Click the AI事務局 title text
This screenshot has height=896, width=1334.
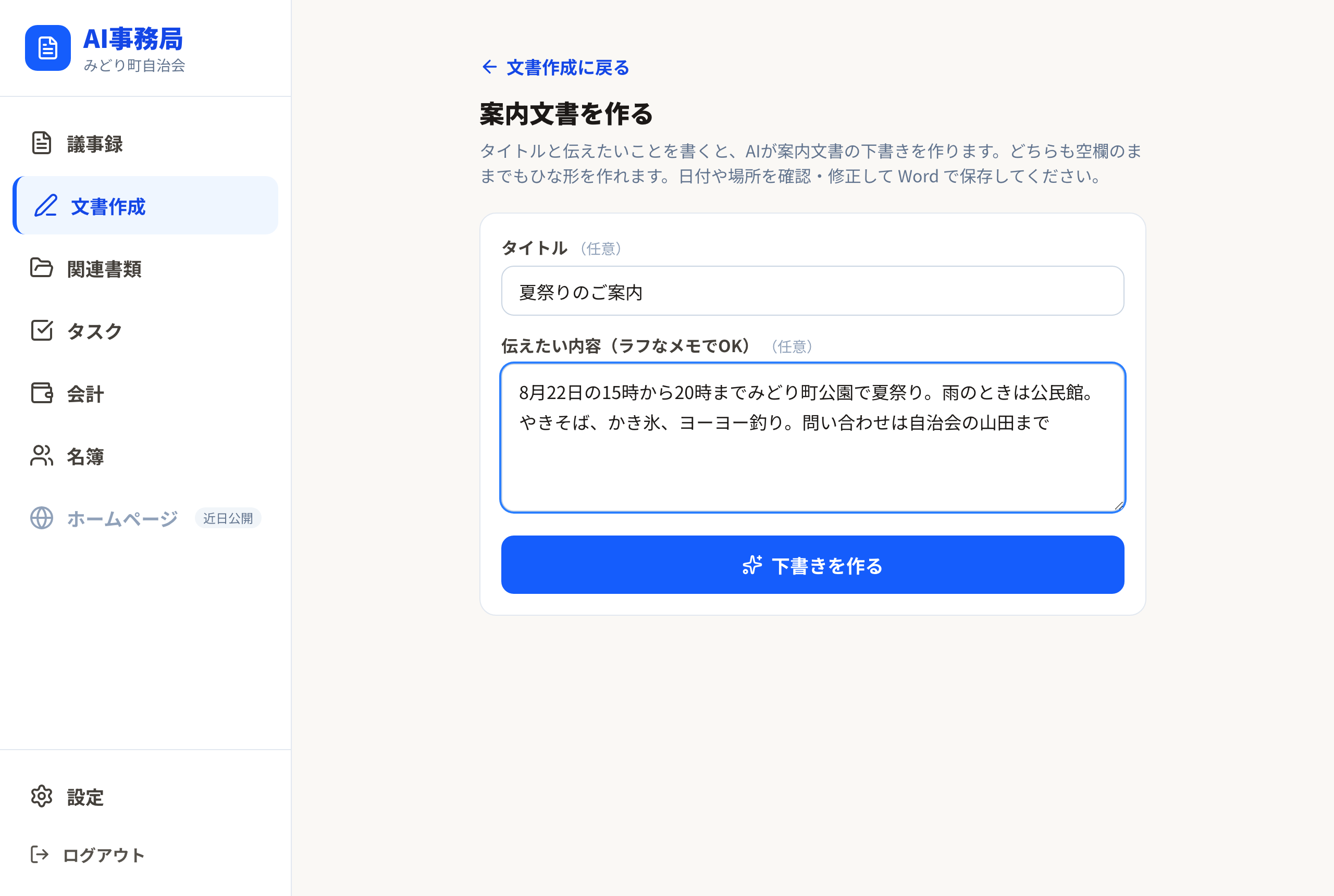[132, 39]
